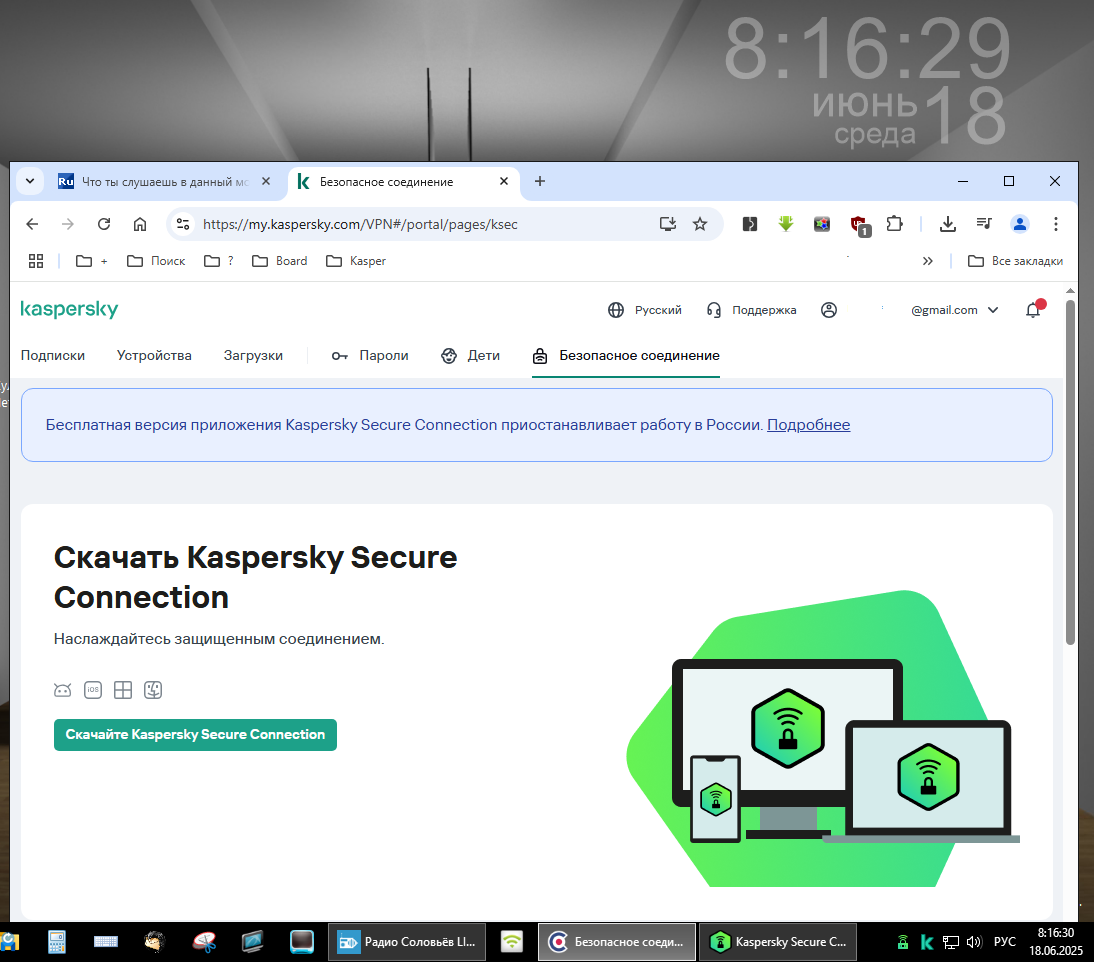The height and width of the screenshot is (962, 1094).
Task: Switch to the Устройства tab
Action: [154, 355]
